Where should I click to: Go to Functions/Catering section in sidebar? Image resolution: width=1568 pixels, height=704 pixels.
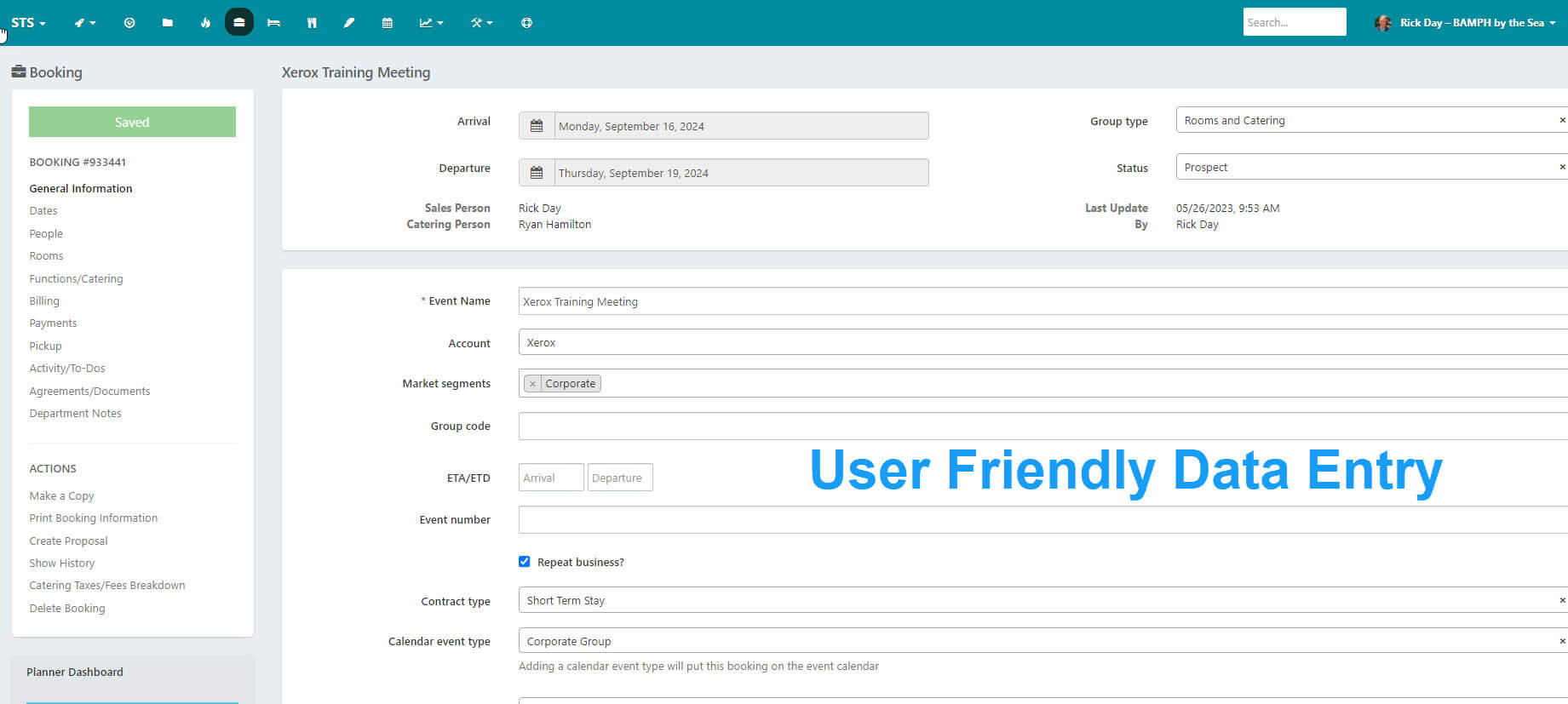[76, 278]
